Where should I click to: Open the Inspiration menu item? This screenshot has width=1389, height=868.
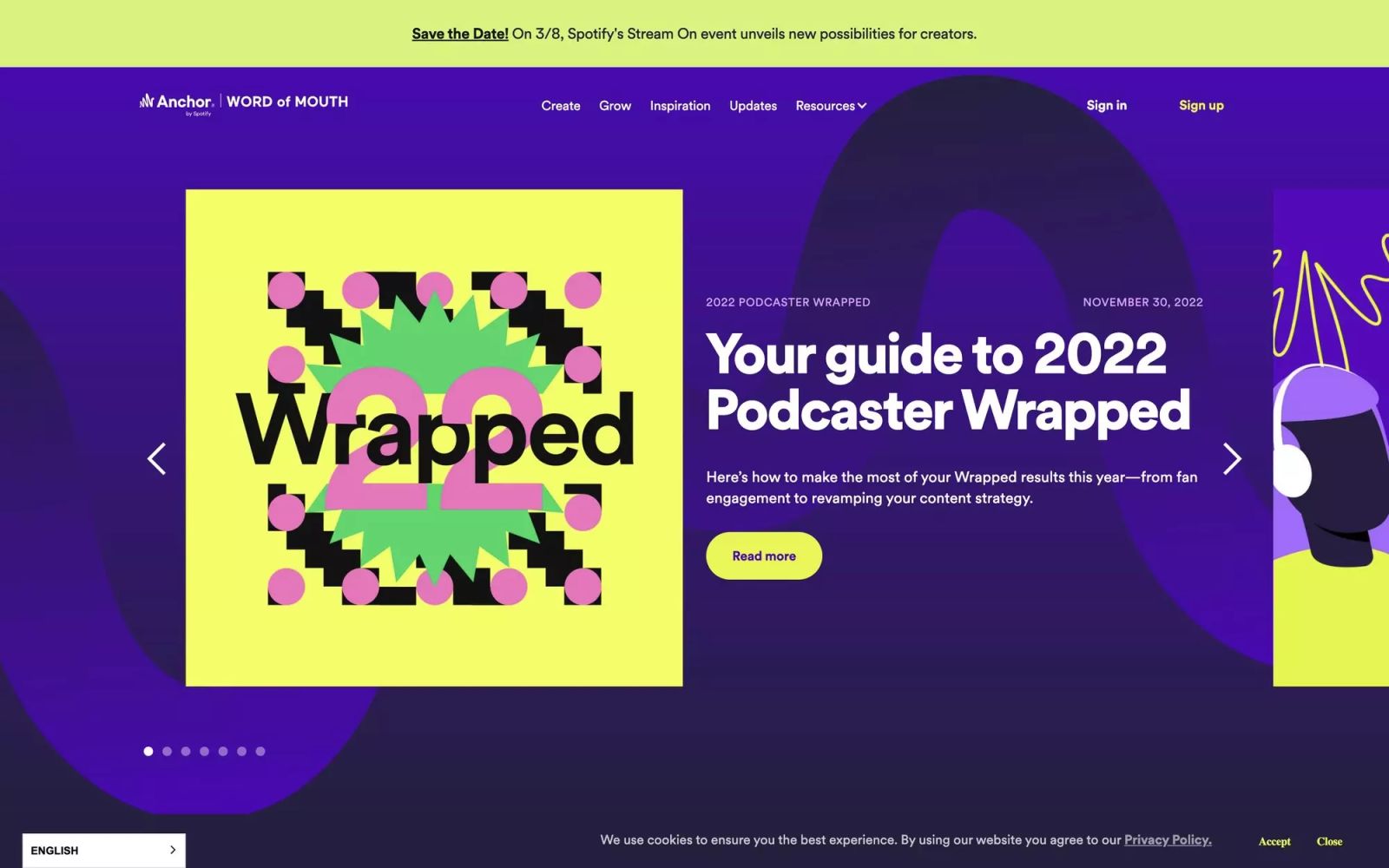(680, 106)
